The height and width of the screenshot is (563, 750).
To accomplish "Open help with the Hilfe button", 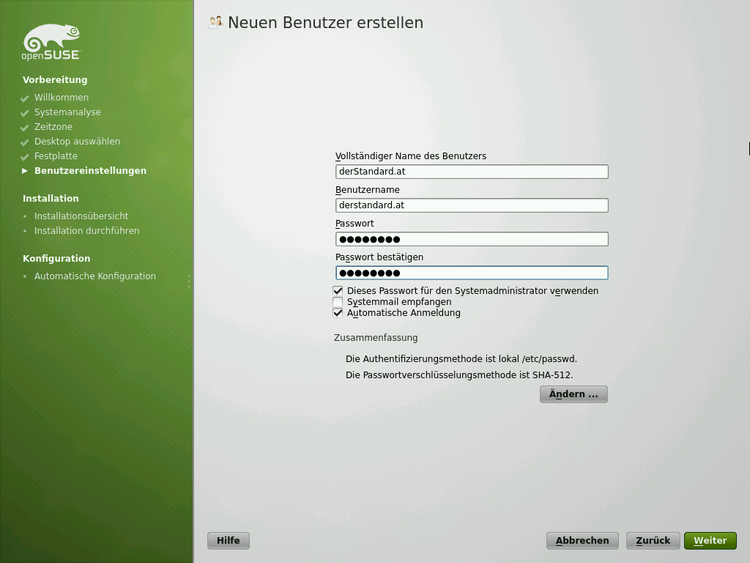I will (228, 541).
